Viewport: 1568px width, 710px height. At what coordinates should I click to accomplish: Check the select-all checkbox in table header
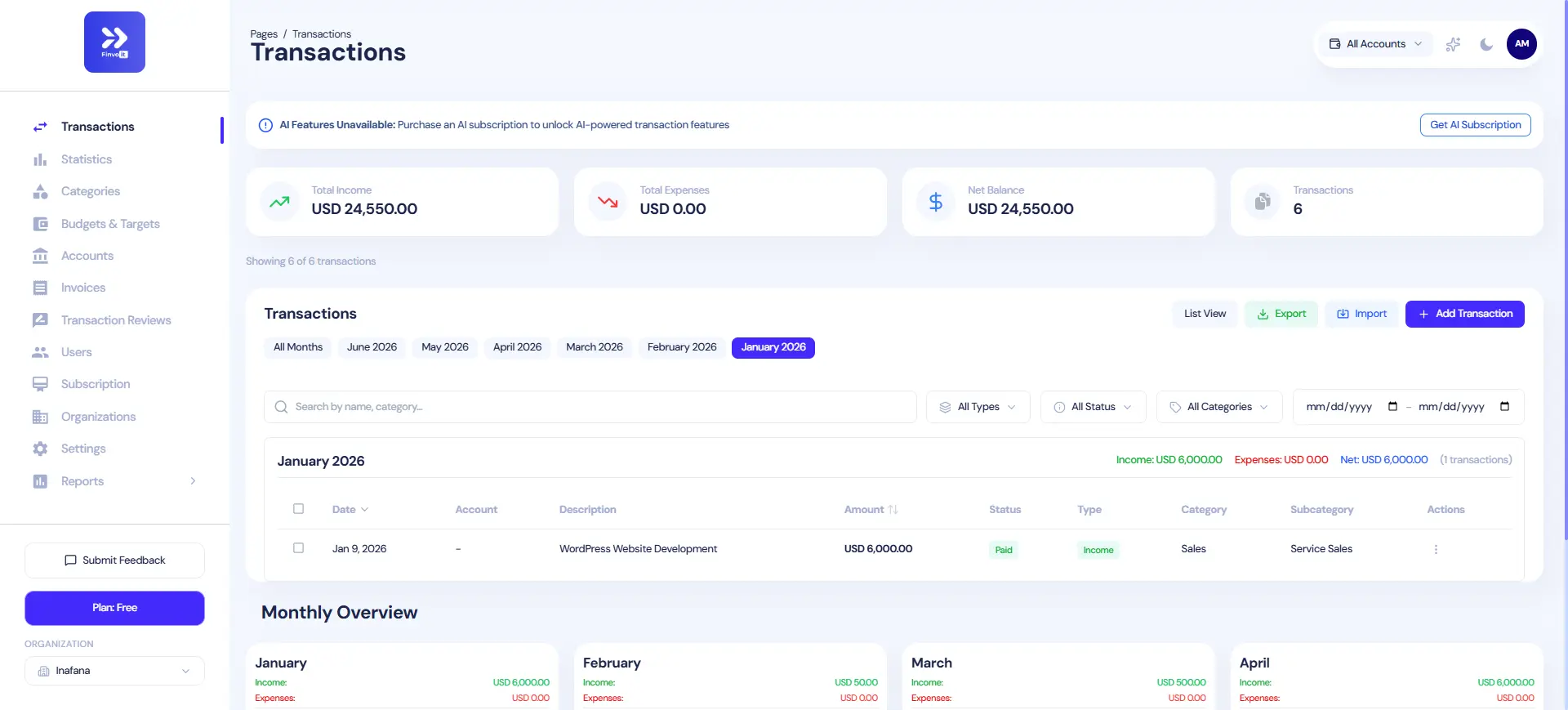298,509
